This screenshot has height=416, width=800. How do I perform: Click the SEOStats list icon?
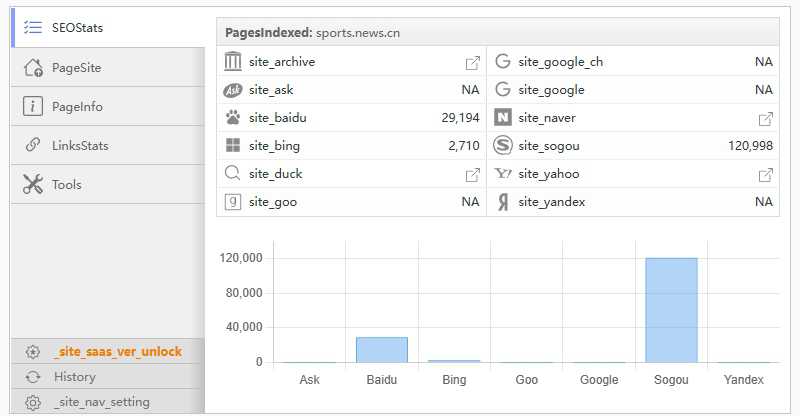point(33,28)
